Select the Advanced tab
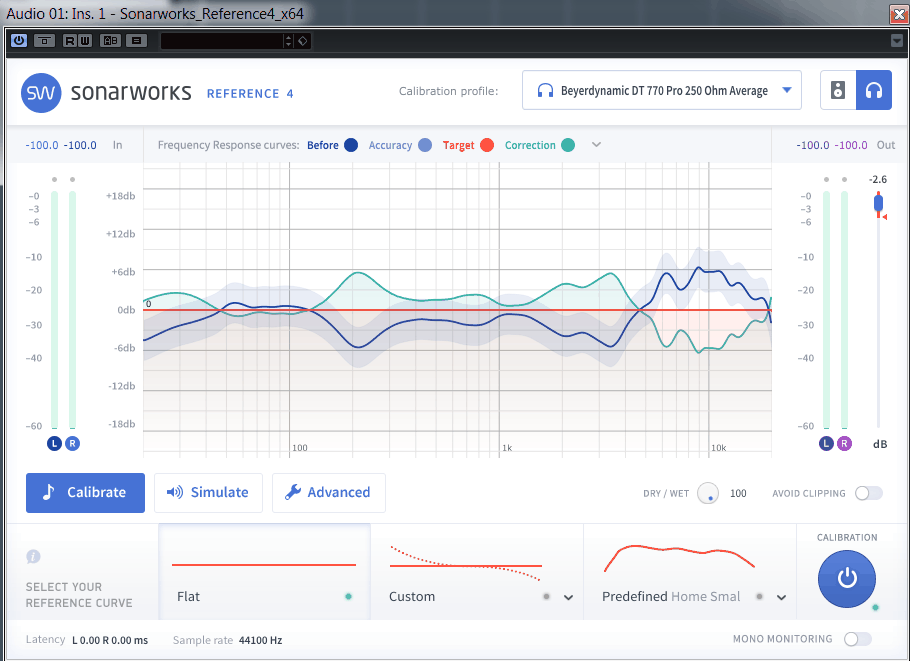 (328, 493)
